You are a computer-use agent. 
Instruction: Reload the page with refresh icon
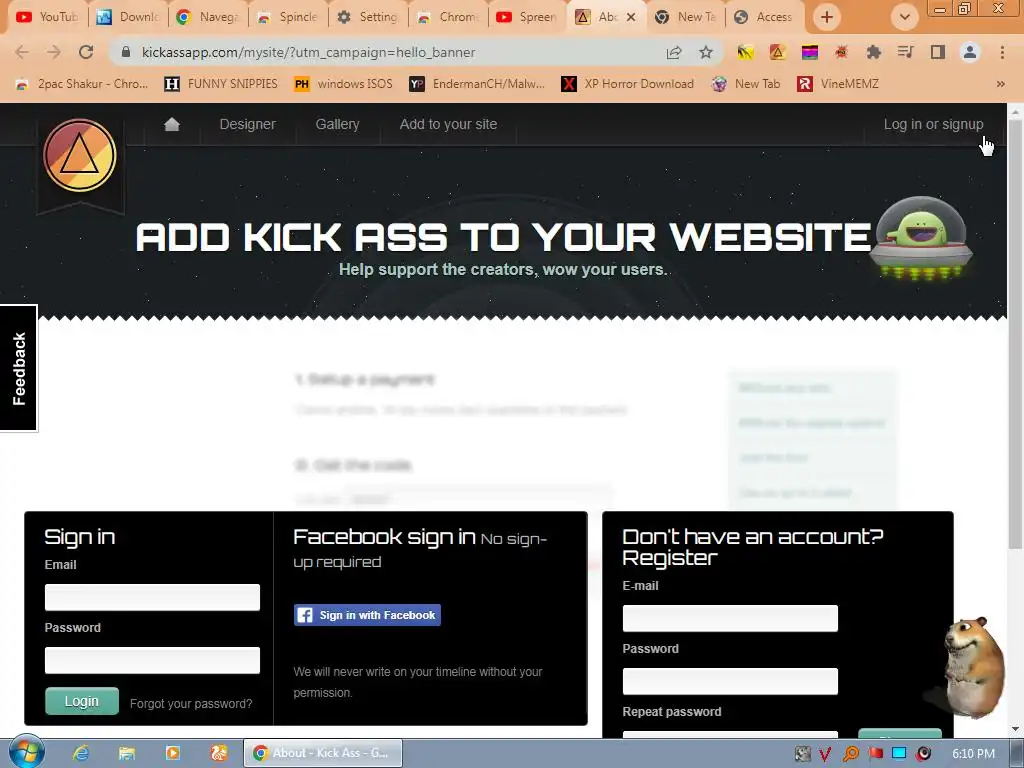tap(86, 52)
